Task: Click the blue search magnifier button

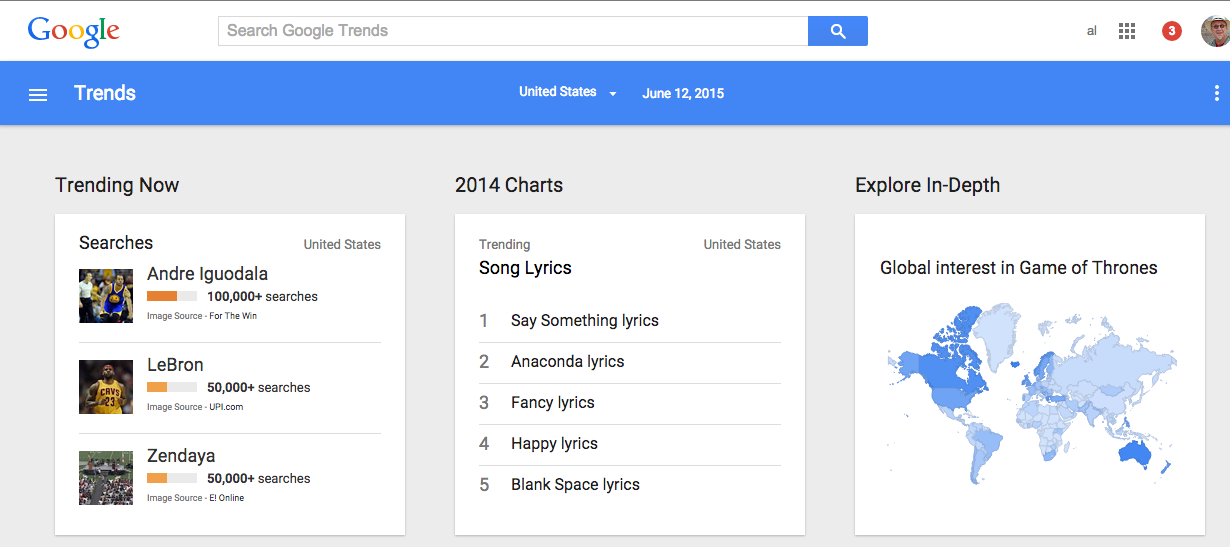Action: click(x=837, y=31)
